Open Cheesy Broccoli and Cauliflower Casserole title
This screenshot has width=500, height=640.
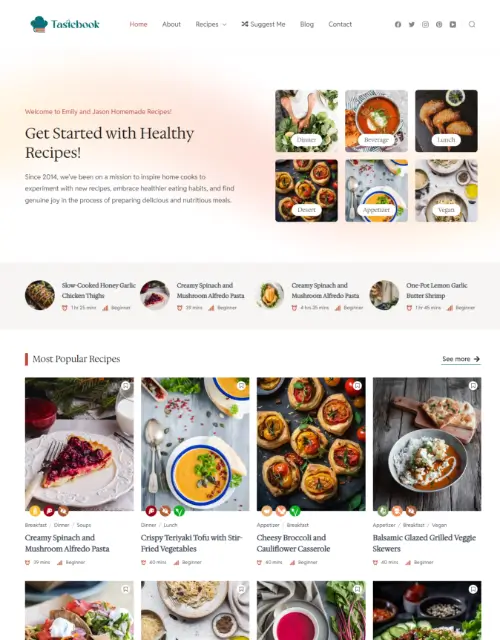point(293,543)
